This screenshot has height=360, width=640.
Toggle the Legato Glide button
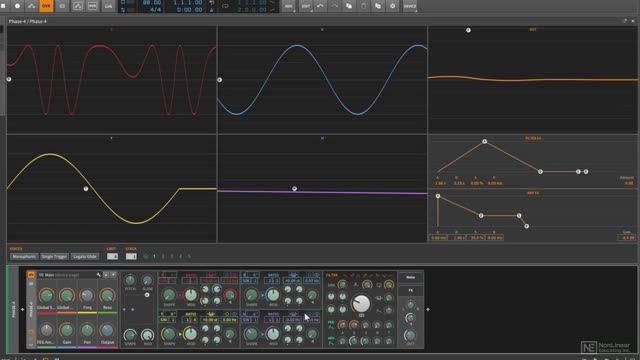point(84,257)
